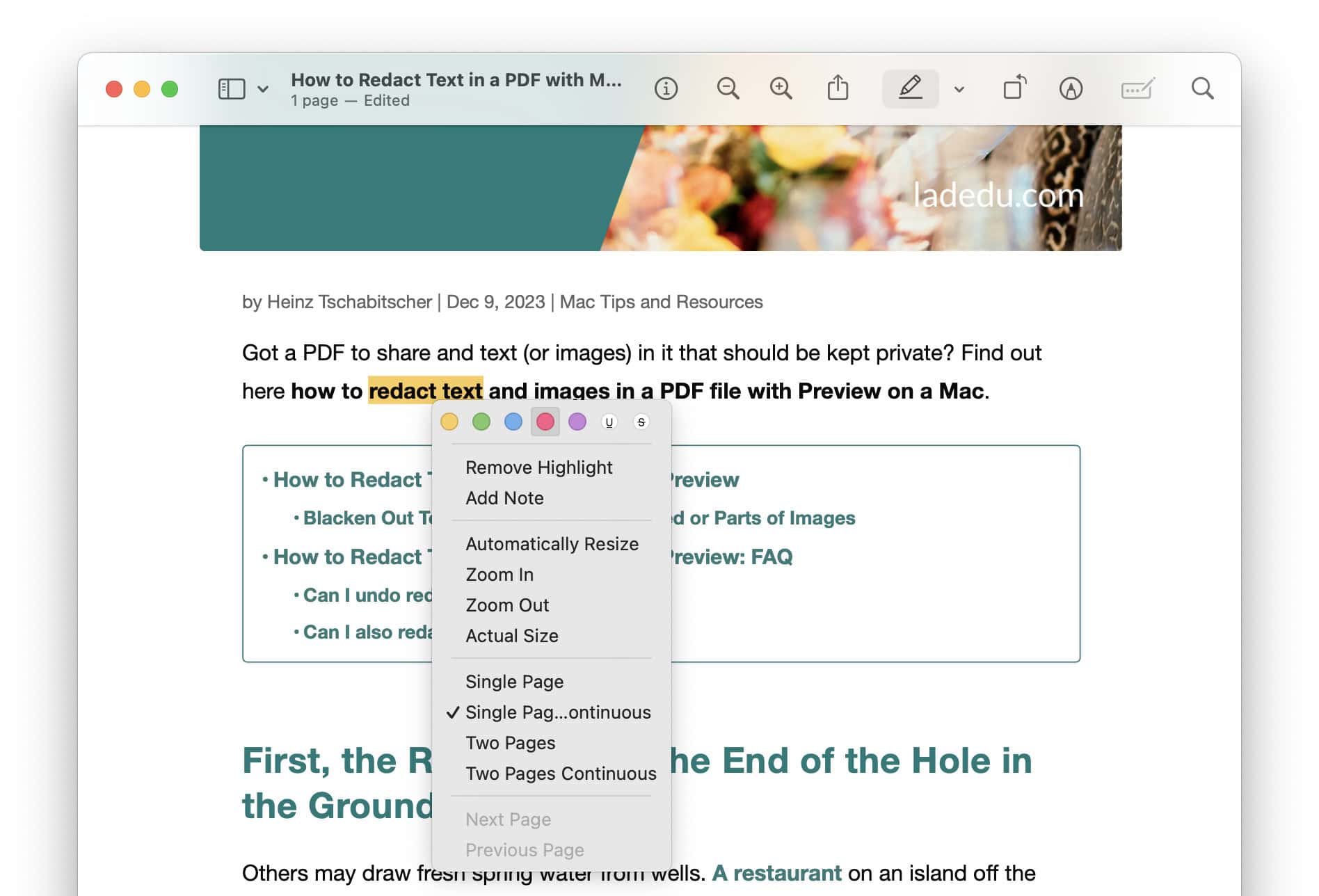Open 'Blacken Out' contents link

367,518
